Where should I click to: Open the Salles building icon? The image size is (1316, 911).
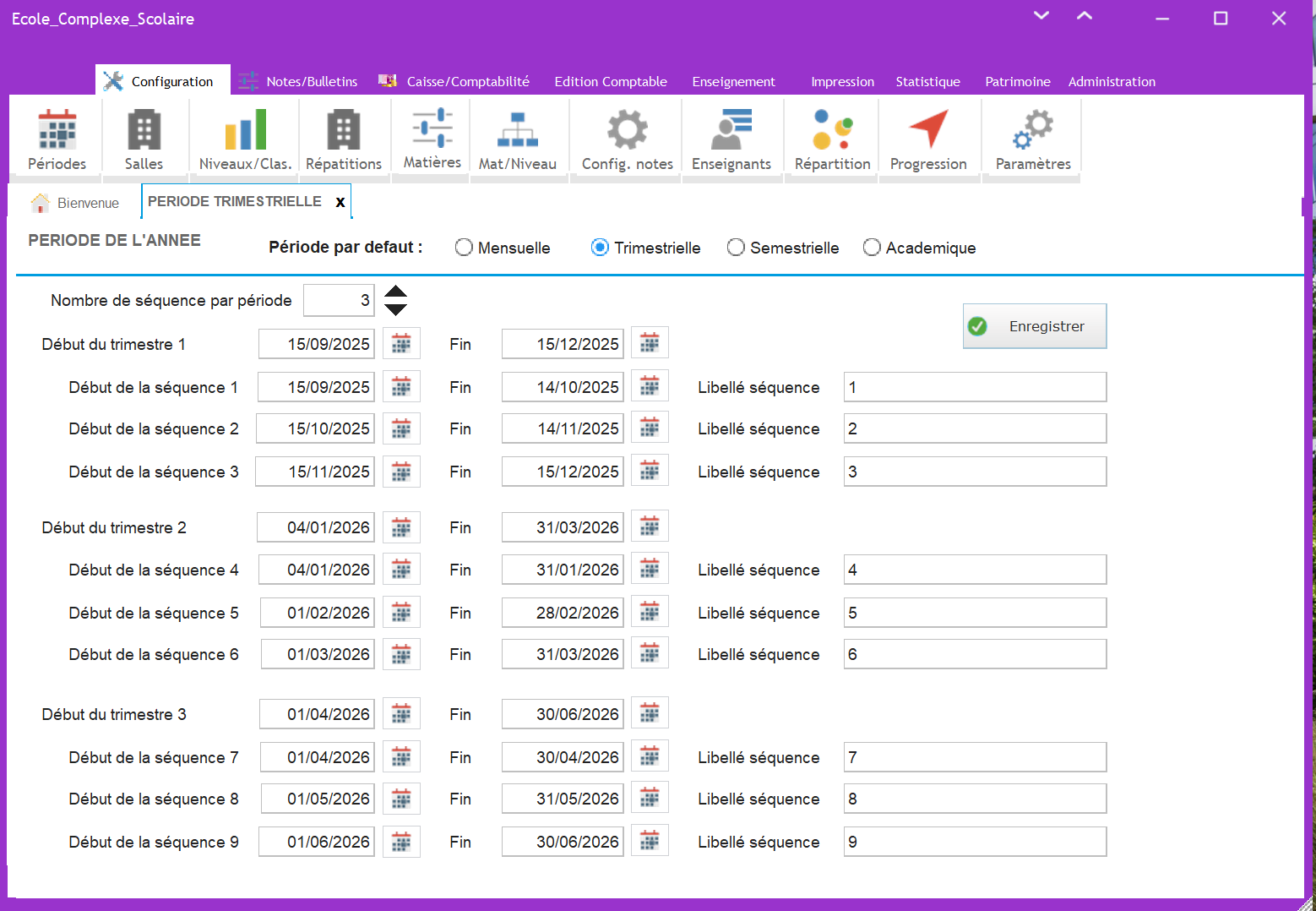(144, 131)
